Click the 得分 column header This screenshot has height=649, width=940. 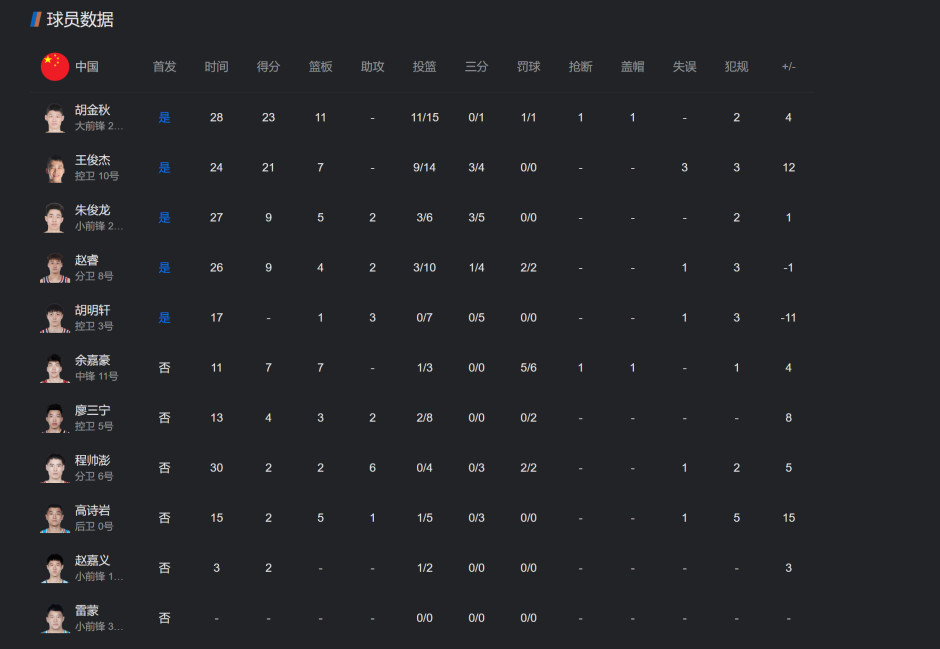click(268, 67)
